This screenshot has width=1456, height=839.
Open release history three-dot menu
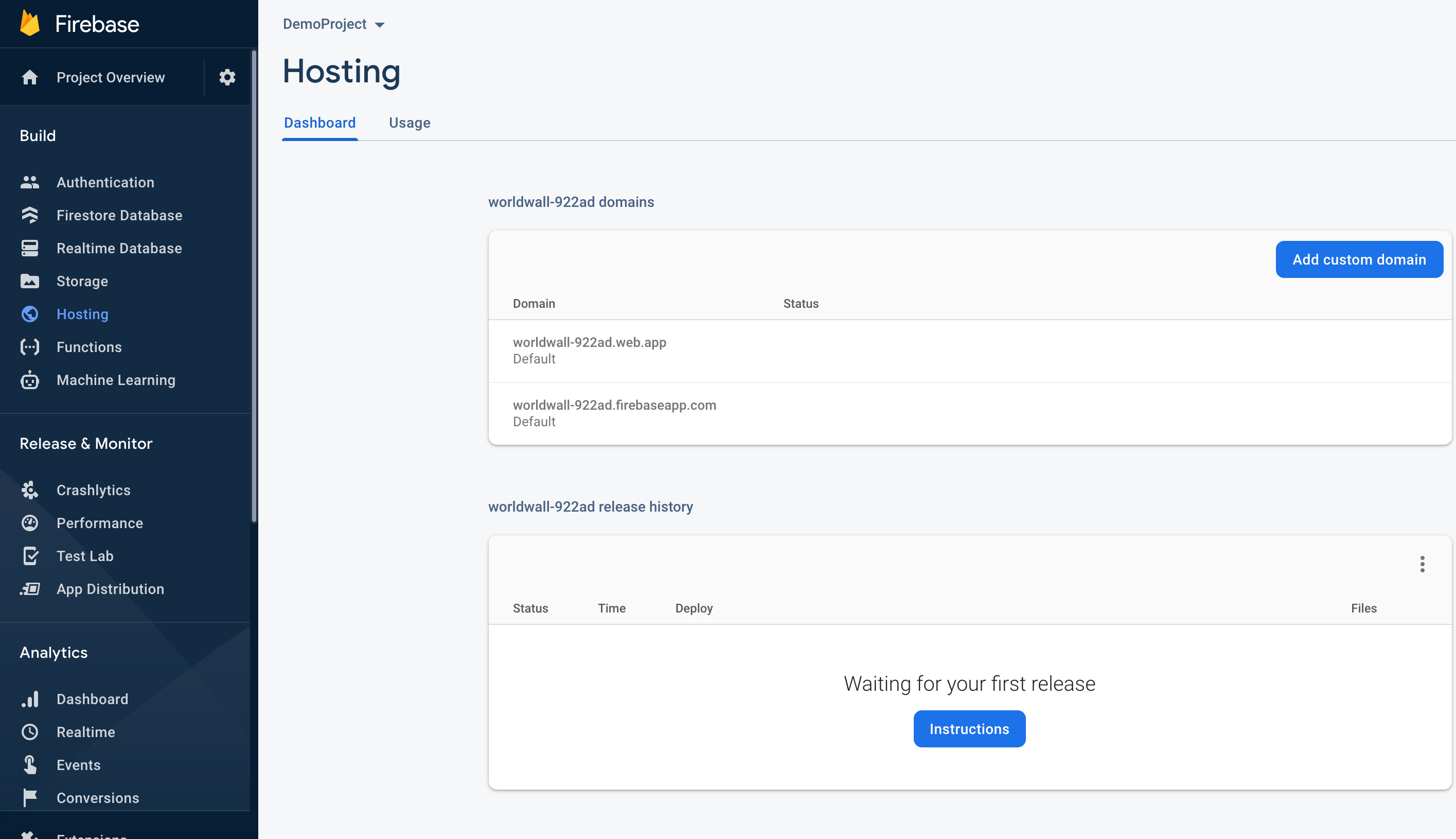coord(1422,564)
